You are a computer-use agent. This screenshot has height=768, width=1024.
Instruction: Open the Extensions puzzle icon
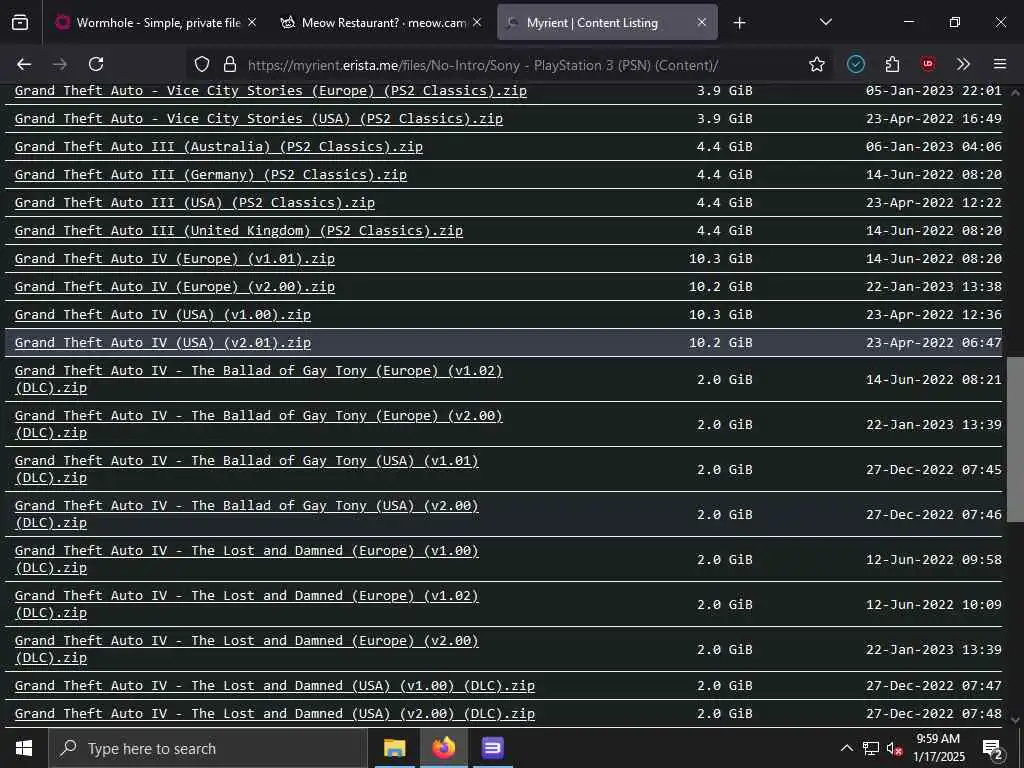892,64
